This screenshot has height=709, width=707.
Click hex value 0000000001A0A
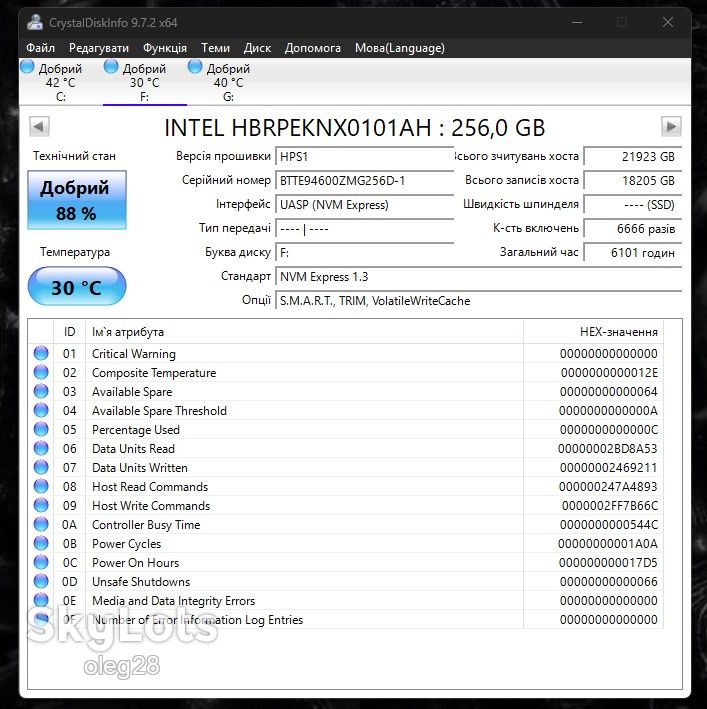(608, 544)
